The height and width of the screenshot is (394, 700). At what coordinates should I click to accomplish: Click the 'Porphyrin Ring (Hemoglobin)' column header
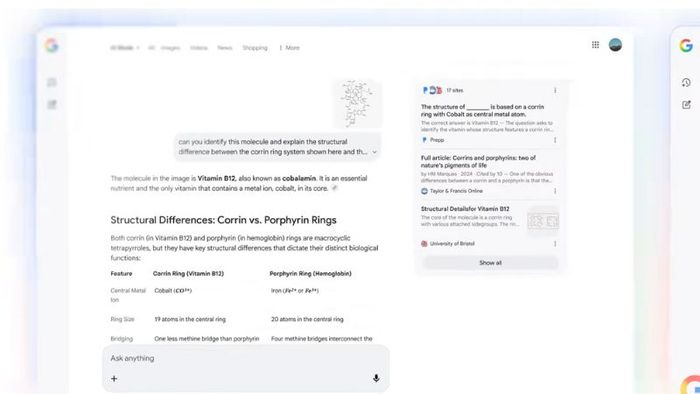(x=310, y=274)
